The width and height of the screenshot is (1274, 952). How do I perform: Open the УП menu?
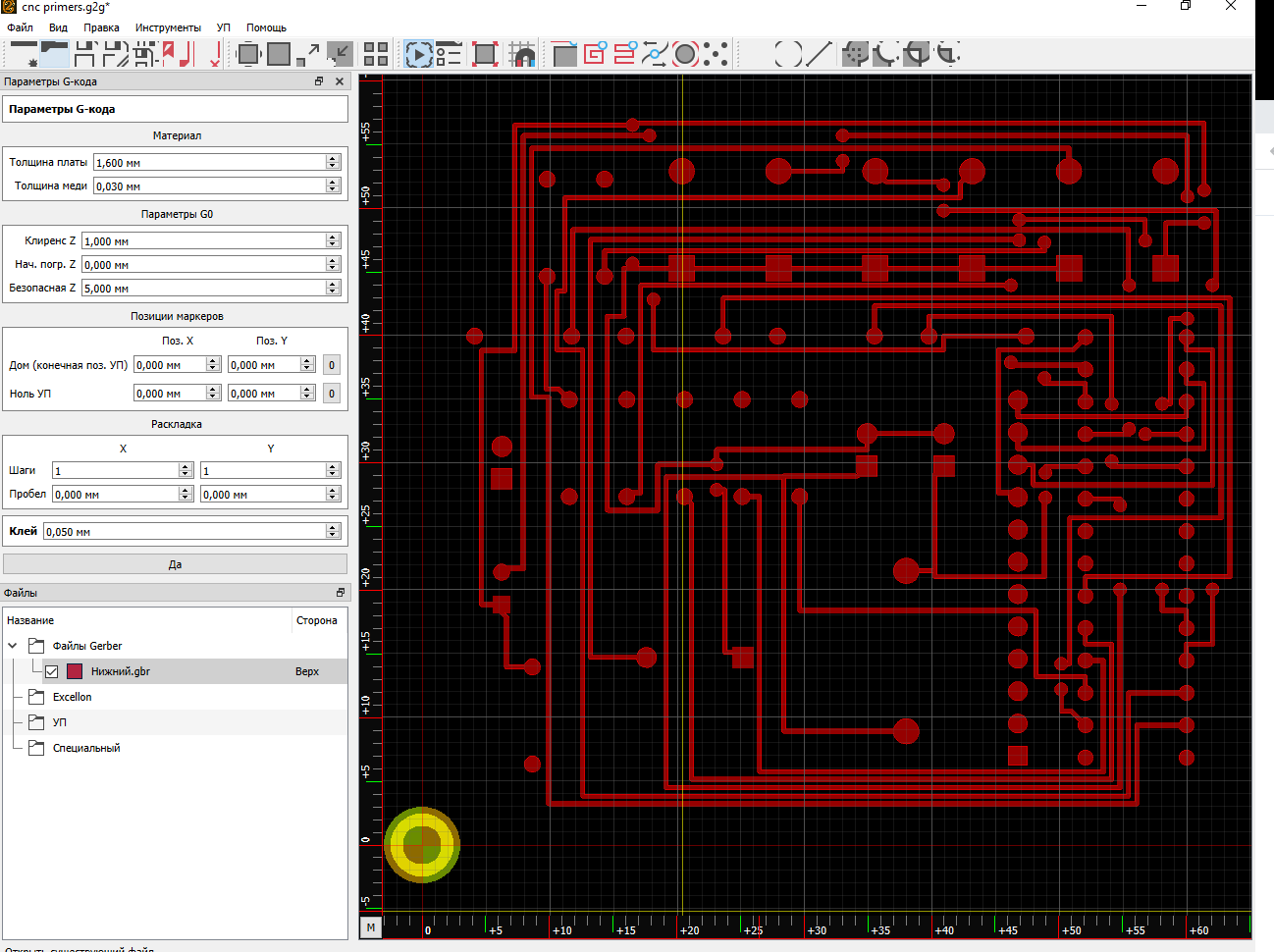pyautogui.click(x=224, y=27)
